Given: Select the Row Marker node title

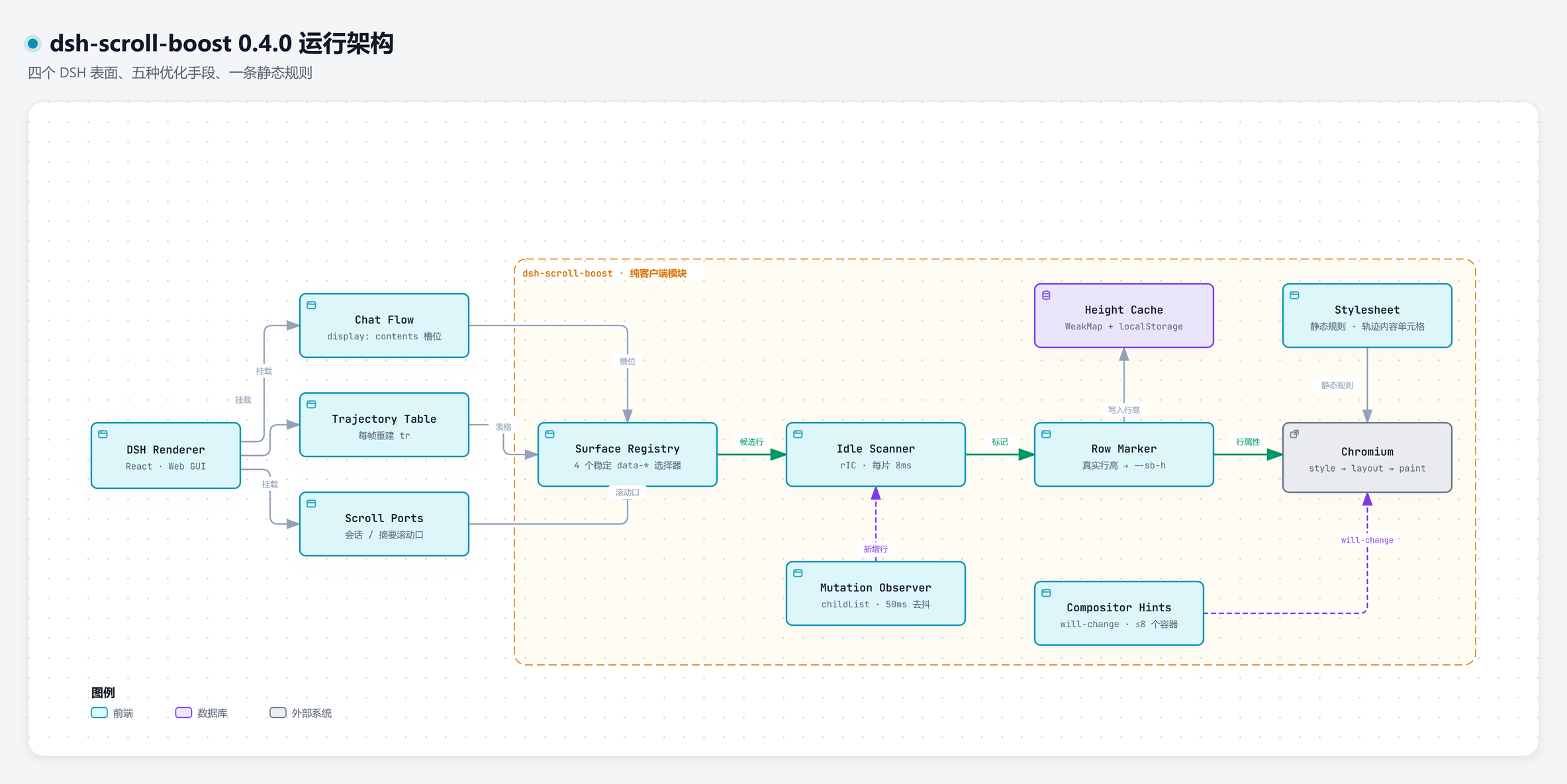Looking at the screenshot, I should tap(1123, 449).
